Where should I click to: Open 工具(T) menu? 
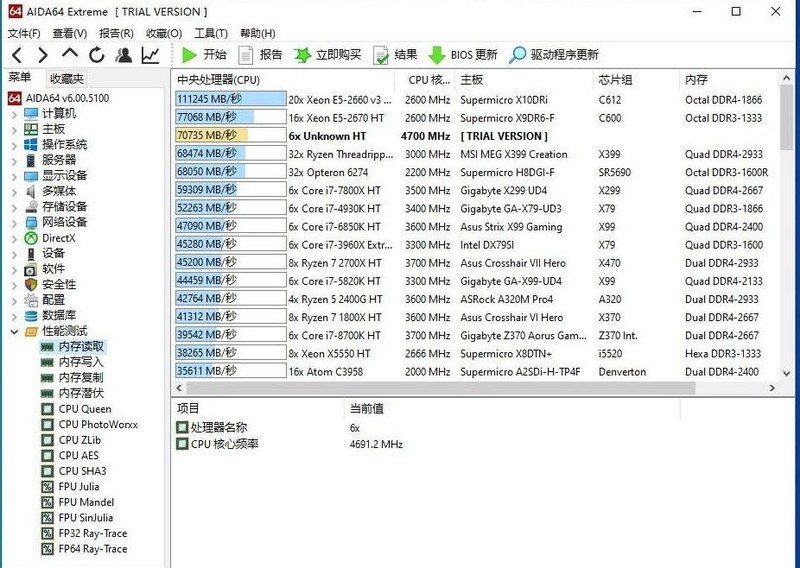pyautogui.click(x=211, y=34)
